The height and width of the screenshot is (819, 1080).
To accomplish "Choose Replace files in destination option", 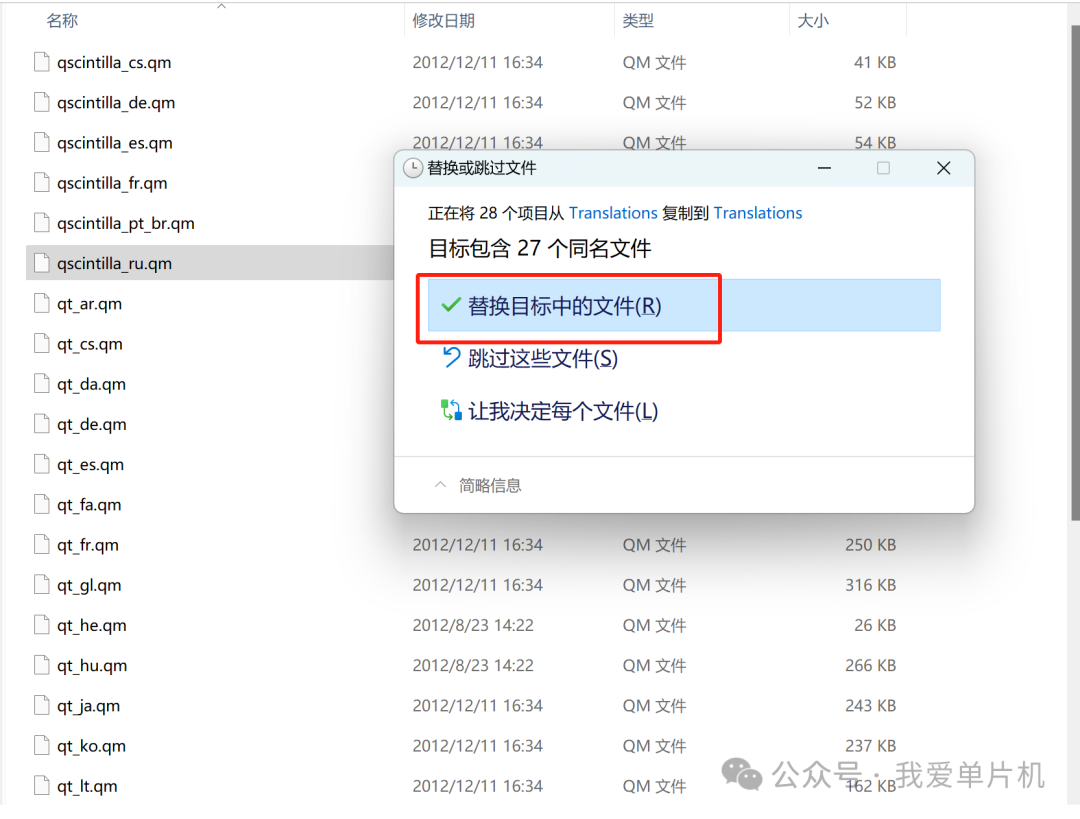I will click(x=684, y=305).
